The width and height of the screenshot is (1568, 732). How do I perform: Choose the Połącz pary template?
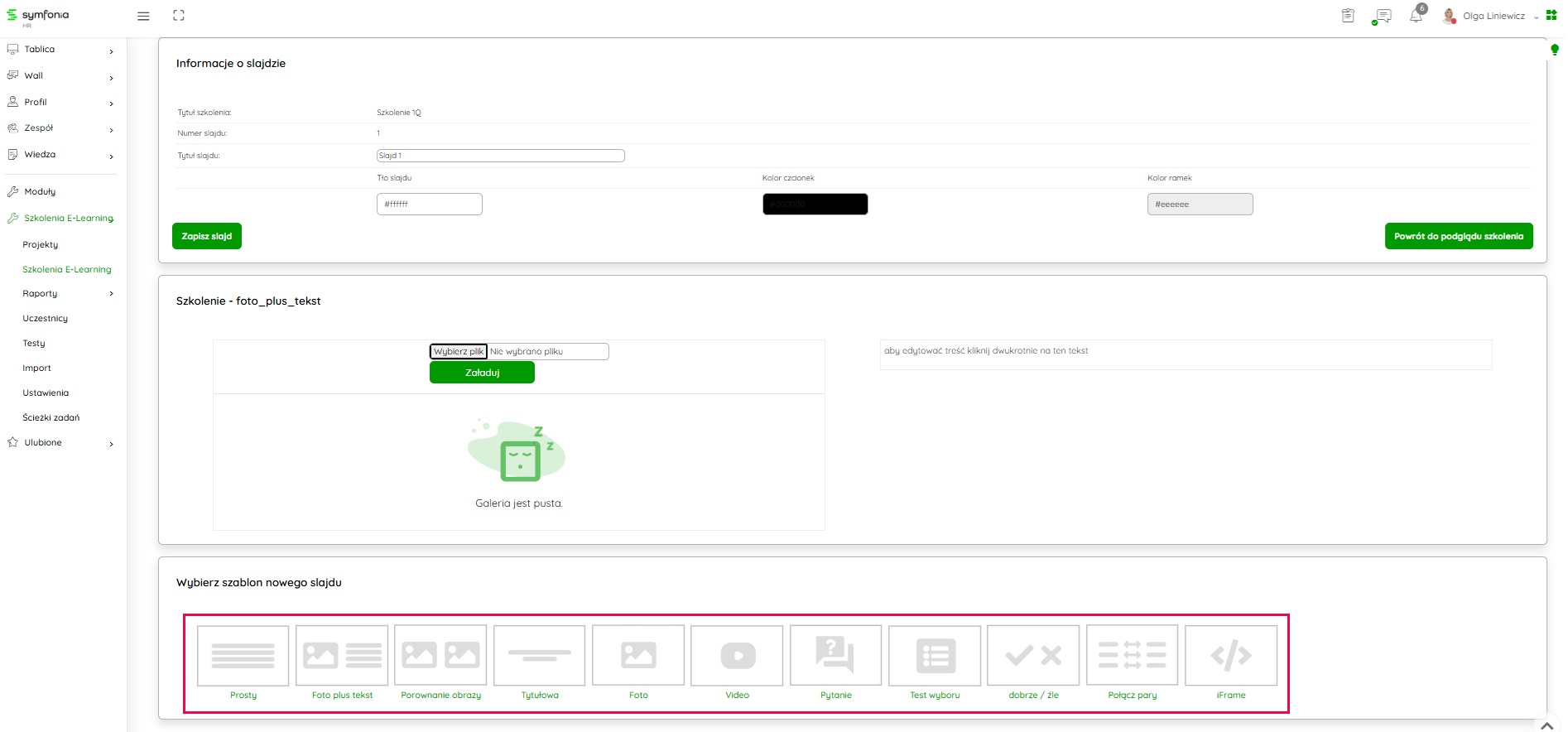click(1132, 656)
